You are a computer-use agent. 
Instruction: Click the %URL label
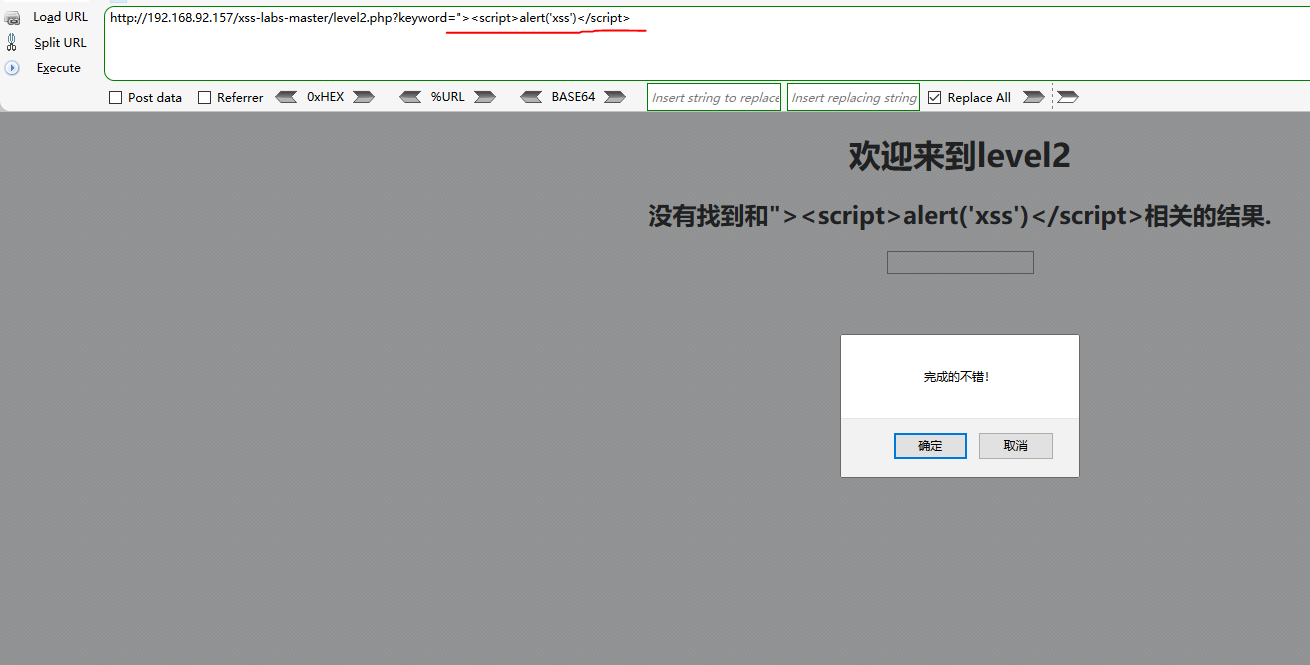[x=447, y=97]
